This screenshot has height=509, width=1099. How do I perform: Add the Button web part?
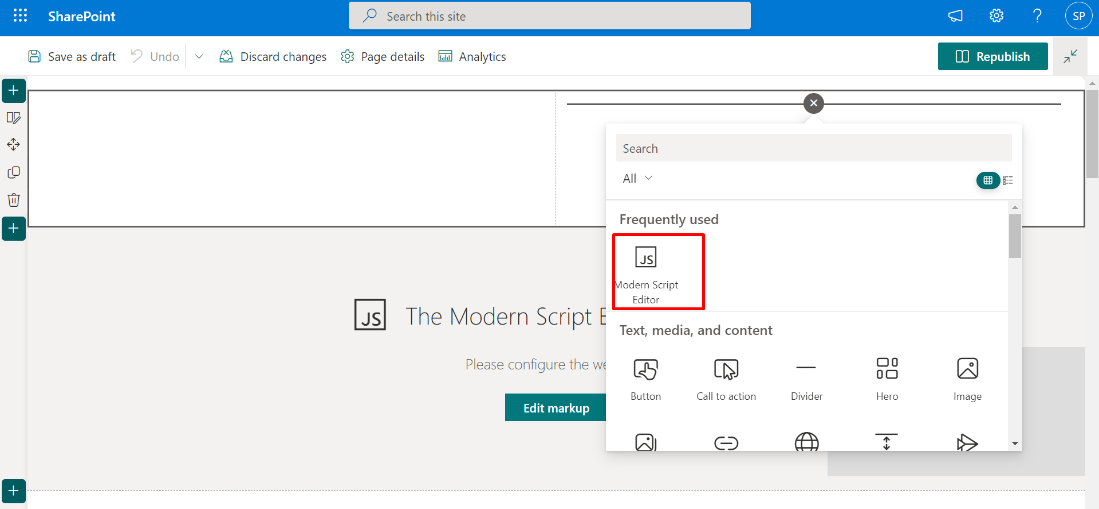pyautogui.click(x=646, y=379)
